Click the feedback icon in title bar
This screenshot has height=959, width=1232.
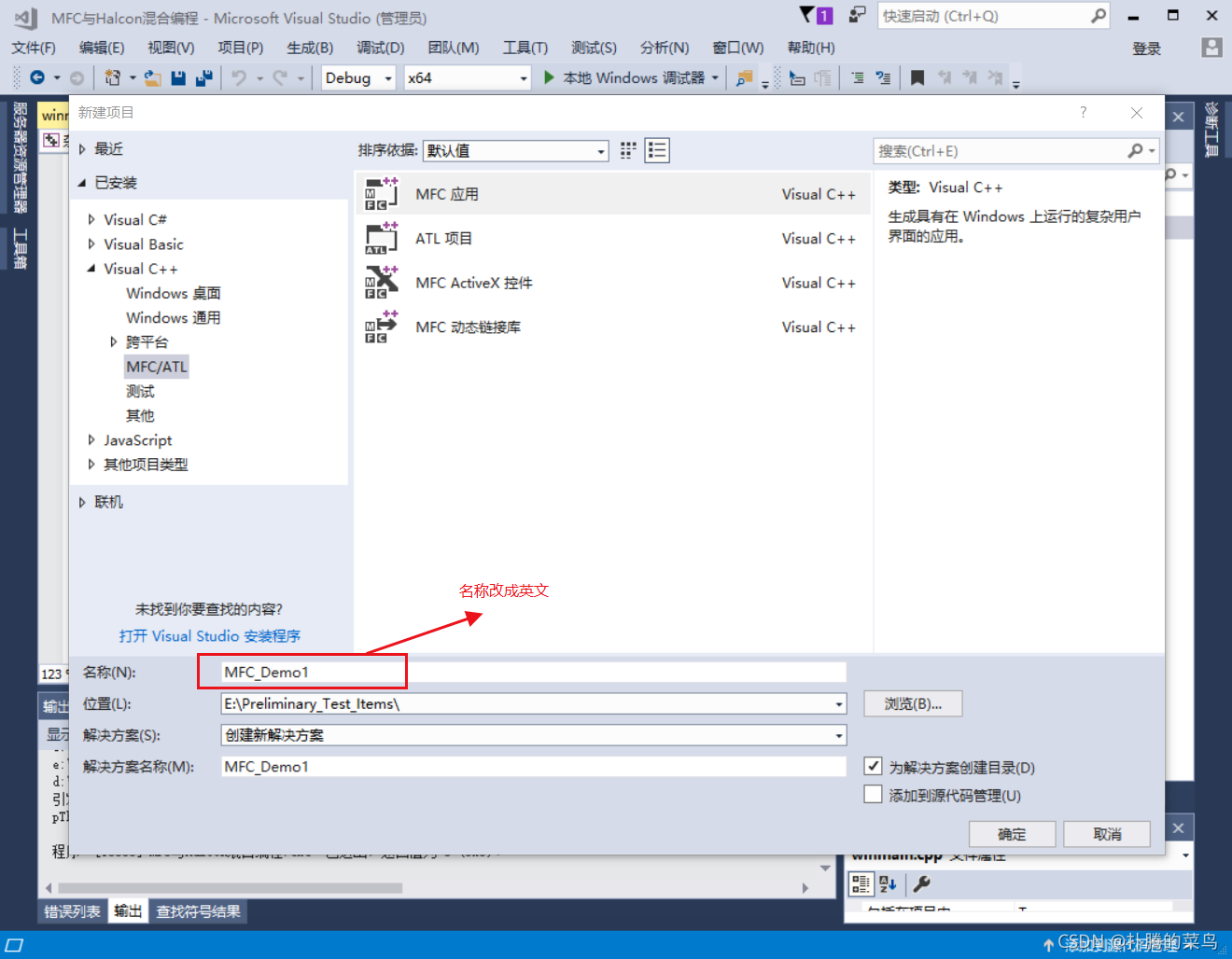(x=857, y=15)
